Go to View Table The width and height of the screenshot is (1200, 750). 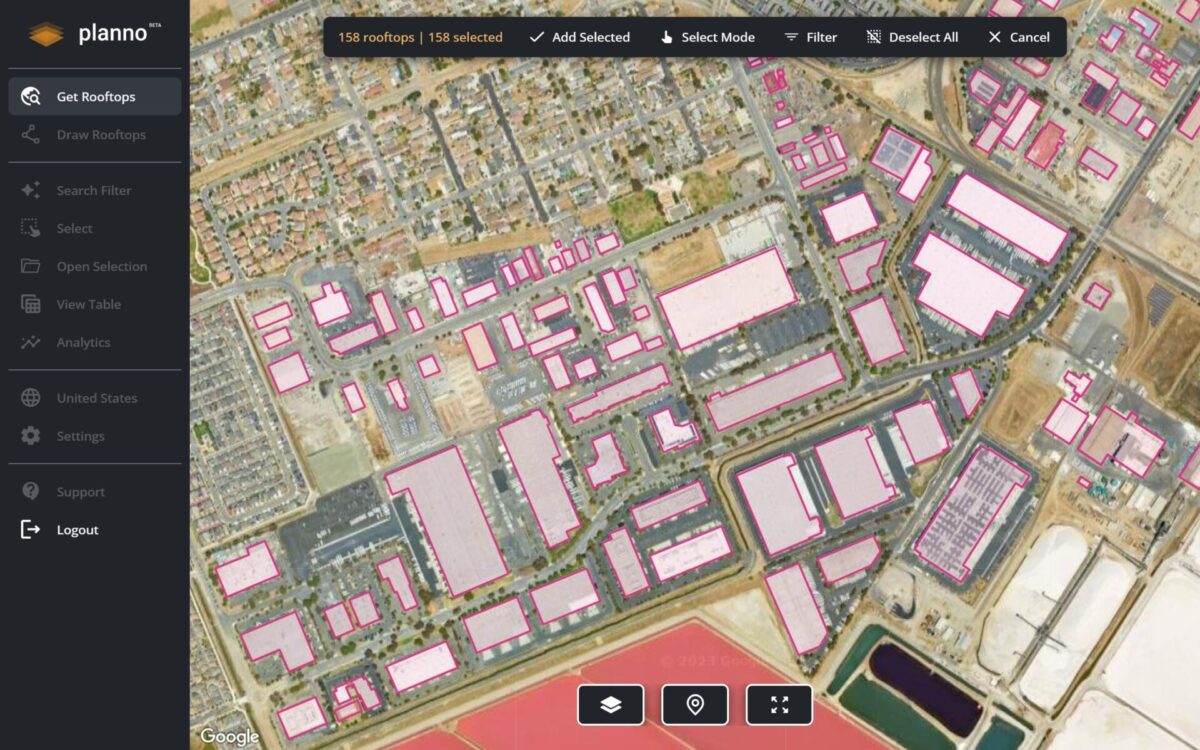click(x=95, y=305)
